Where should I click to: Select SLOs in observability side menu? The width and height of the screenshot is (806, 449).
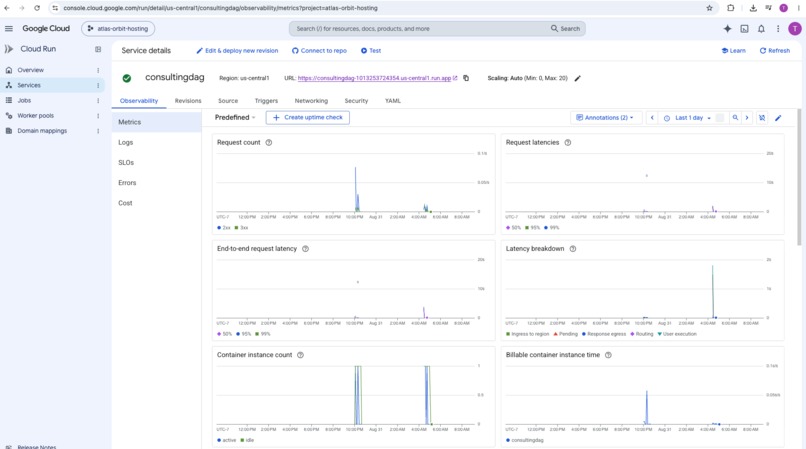pyautogui.click(x=156, y=163)
